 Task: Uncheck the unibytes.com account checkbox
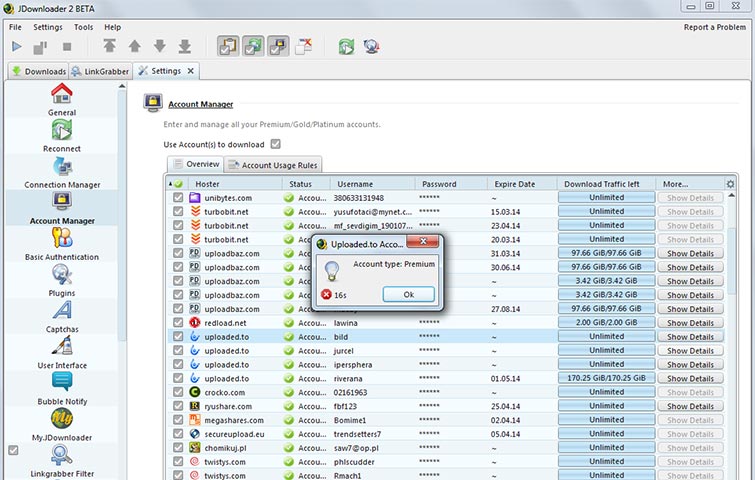click(178, 197)
